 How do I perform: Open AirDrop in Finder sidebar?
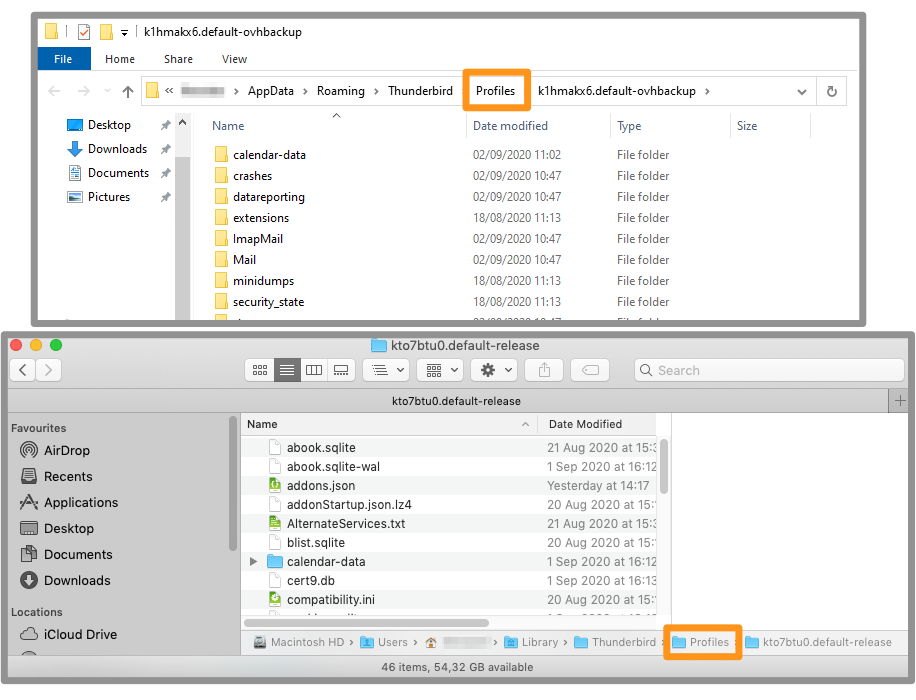pyautogui.click(x=66, y=451)
